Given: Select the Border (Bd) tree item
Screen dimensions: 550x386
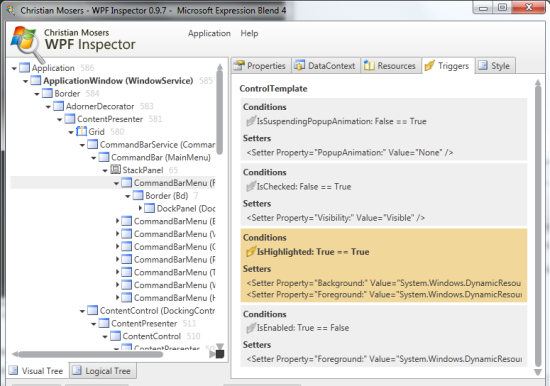Looking at the screenshot, I should coord(166,195).
